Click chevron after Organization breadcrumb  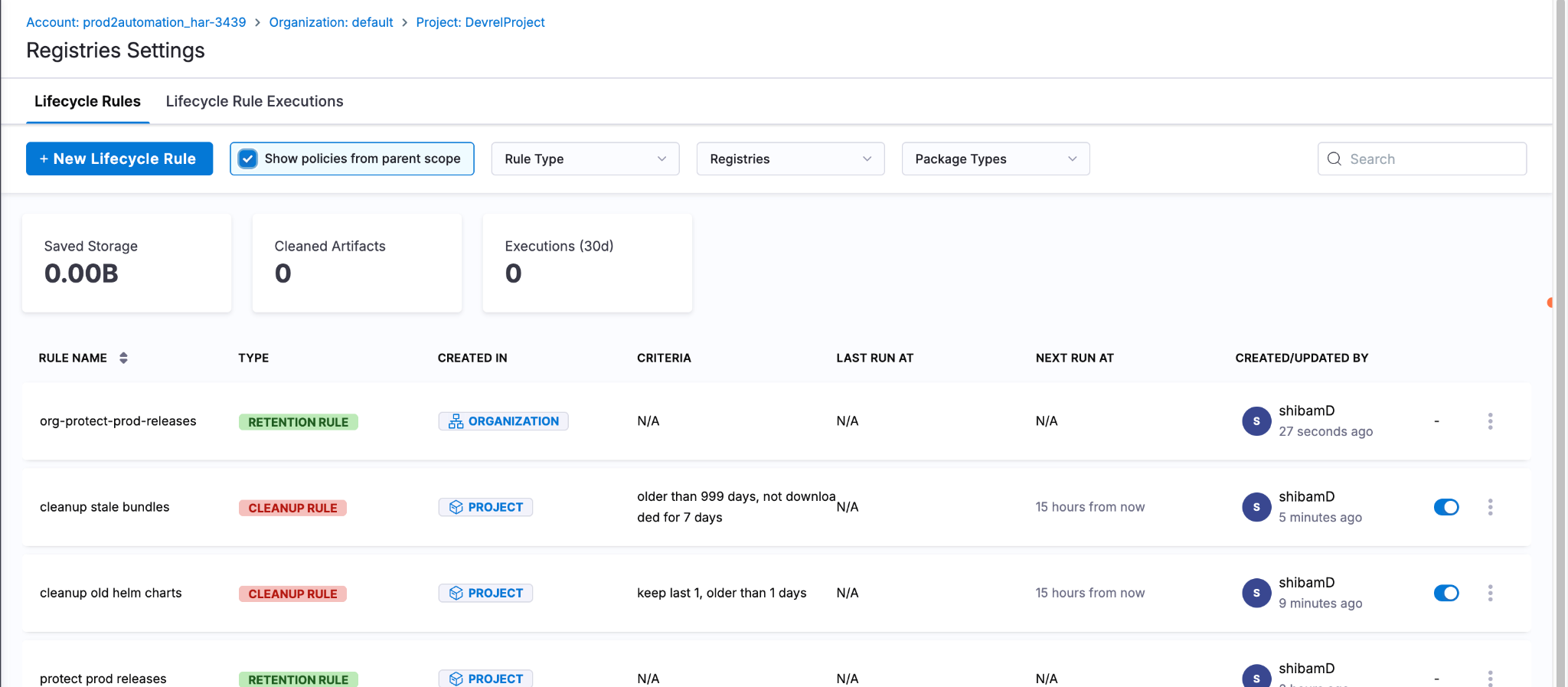click(405, 22)
